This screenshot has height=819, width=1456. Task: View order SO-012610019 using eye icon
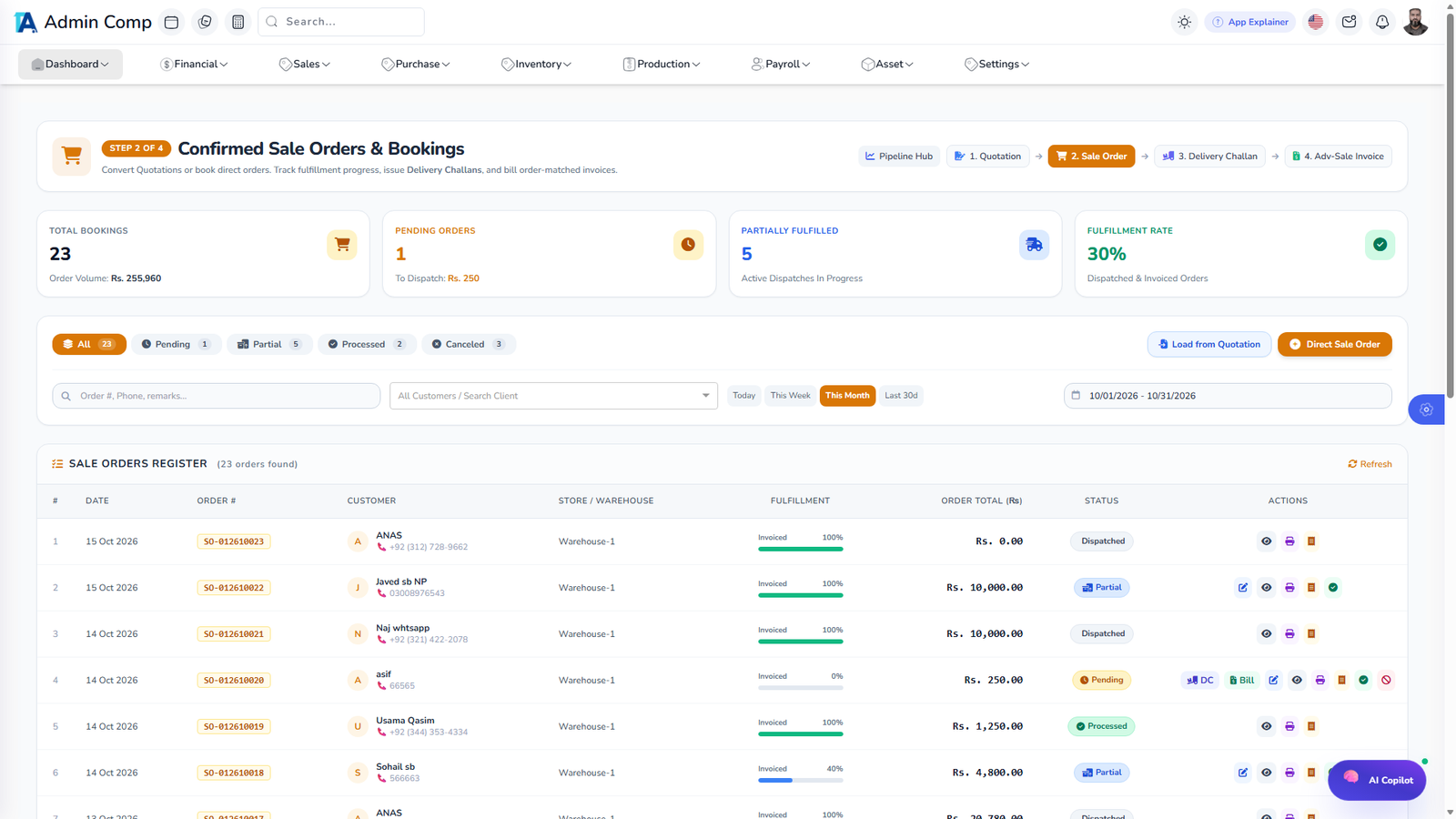(1267, 726)
